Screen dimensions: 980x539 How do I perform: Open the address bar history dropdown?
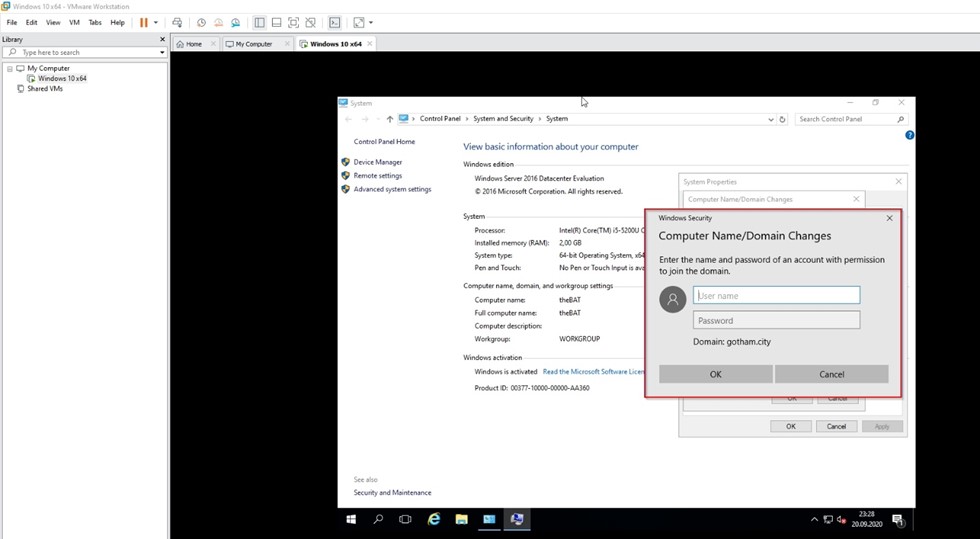(771, 119)
